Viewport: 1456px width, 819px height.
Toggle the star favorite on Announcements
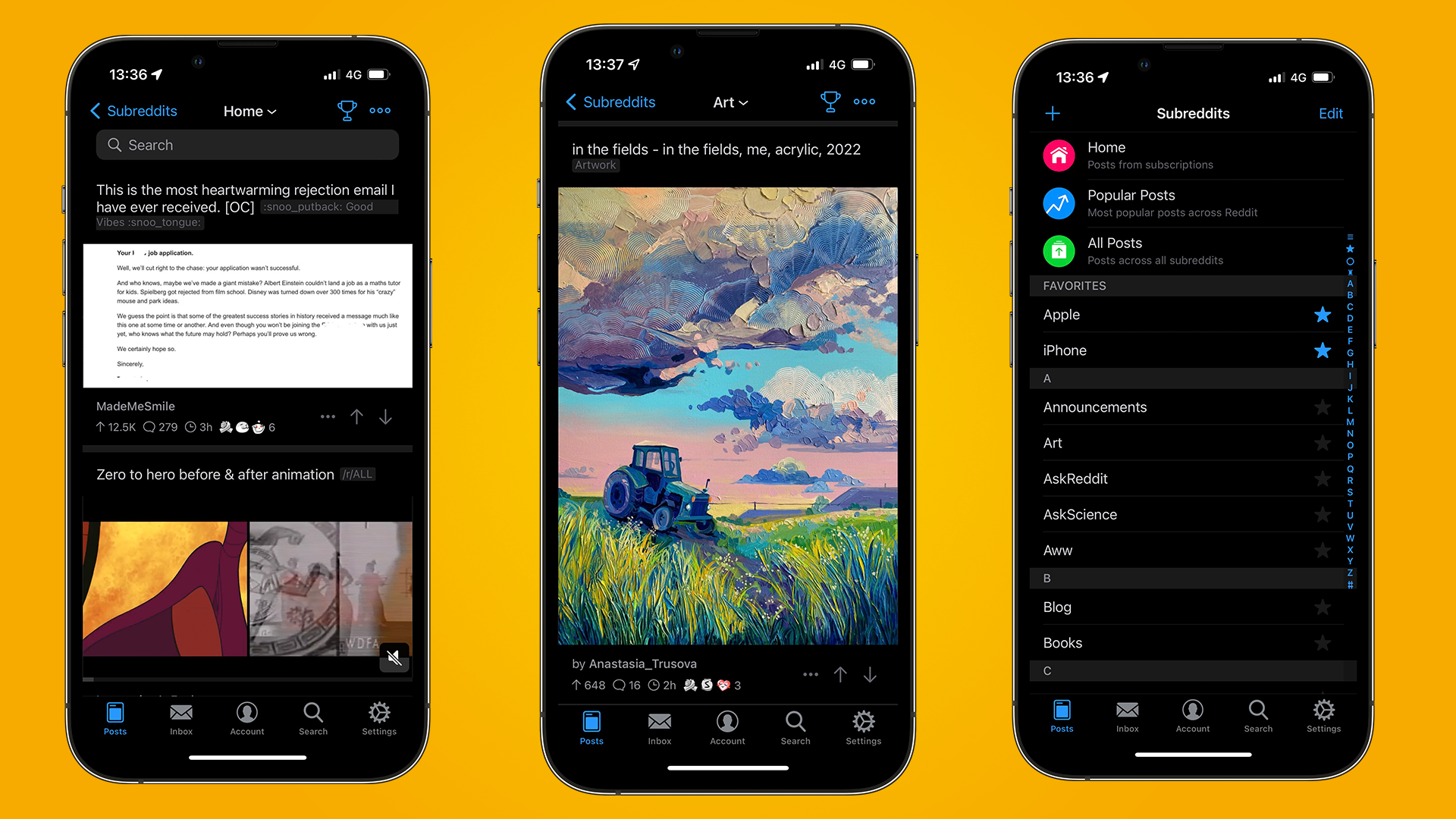click(1321, 407)
